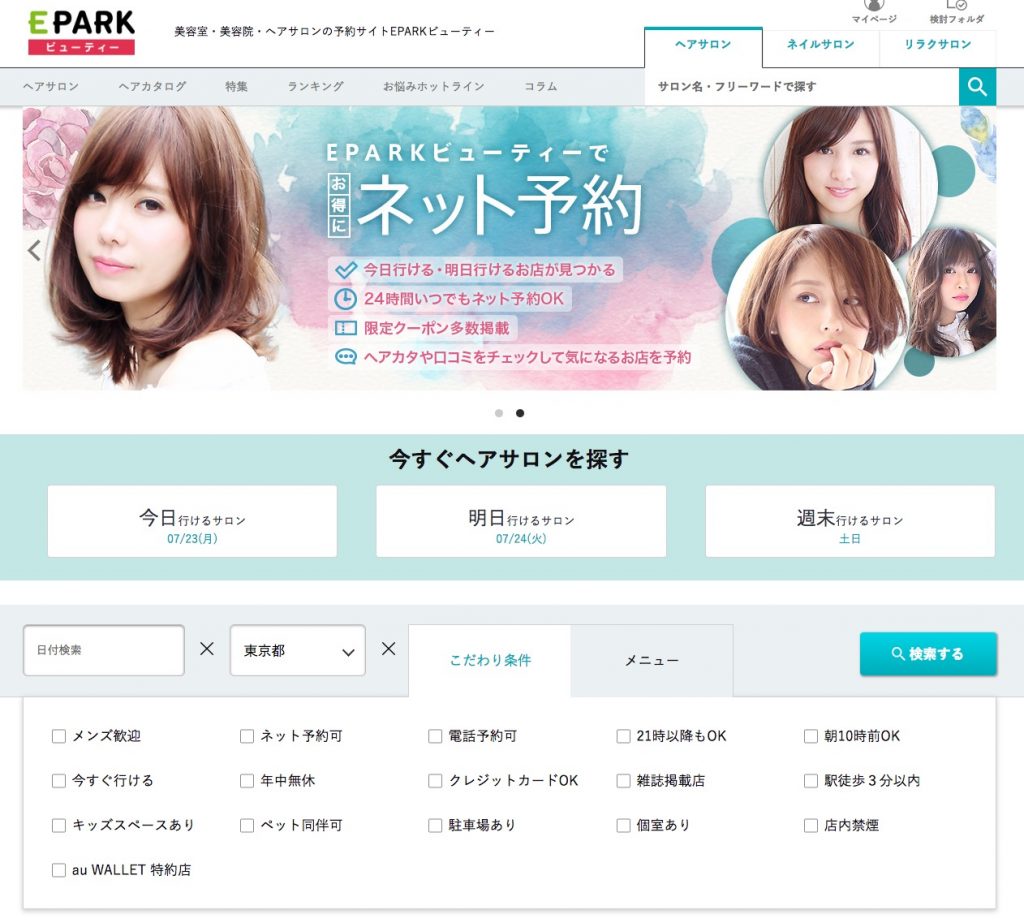The height and width of the screenshot is (923, 1024).
Task: Click the site tagline 美容室・美容院 text
Action: coord(334,31)
